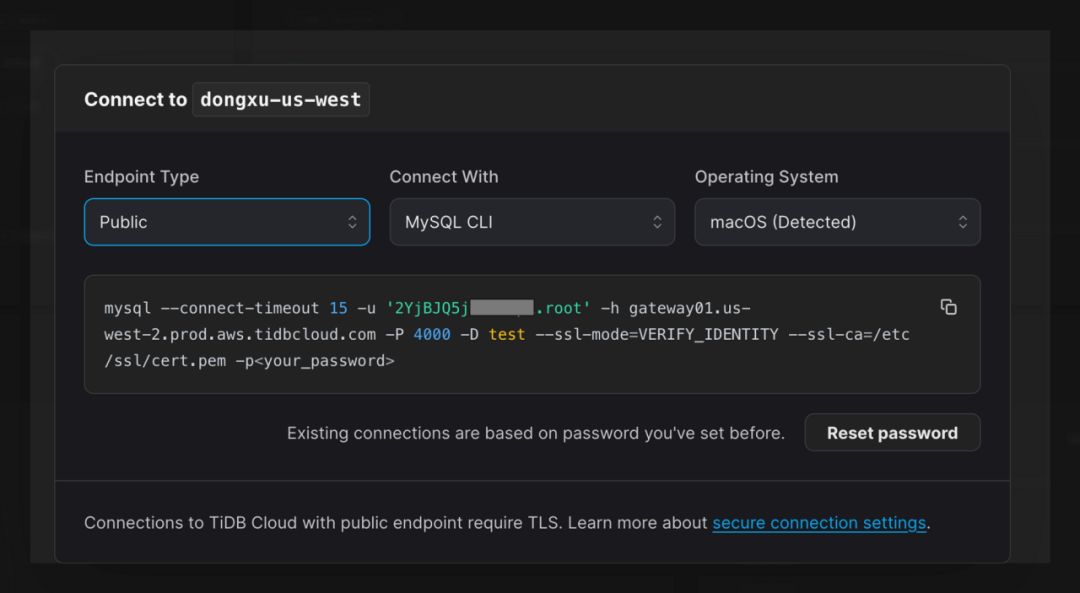Click the chevron arrows beside macOS (Detected)
This screenshot has width=1080, height=593.
[962, 222]
